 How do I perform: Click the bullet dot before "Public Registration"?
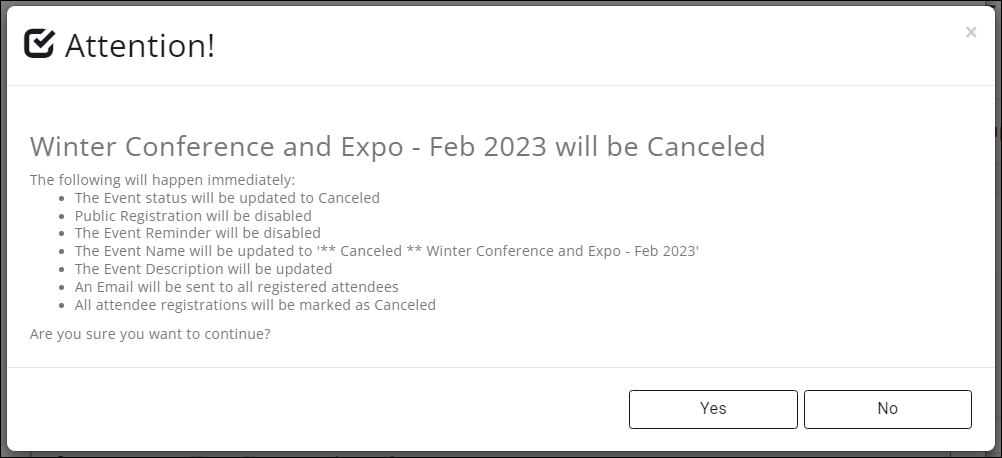[x=64, y=216]
